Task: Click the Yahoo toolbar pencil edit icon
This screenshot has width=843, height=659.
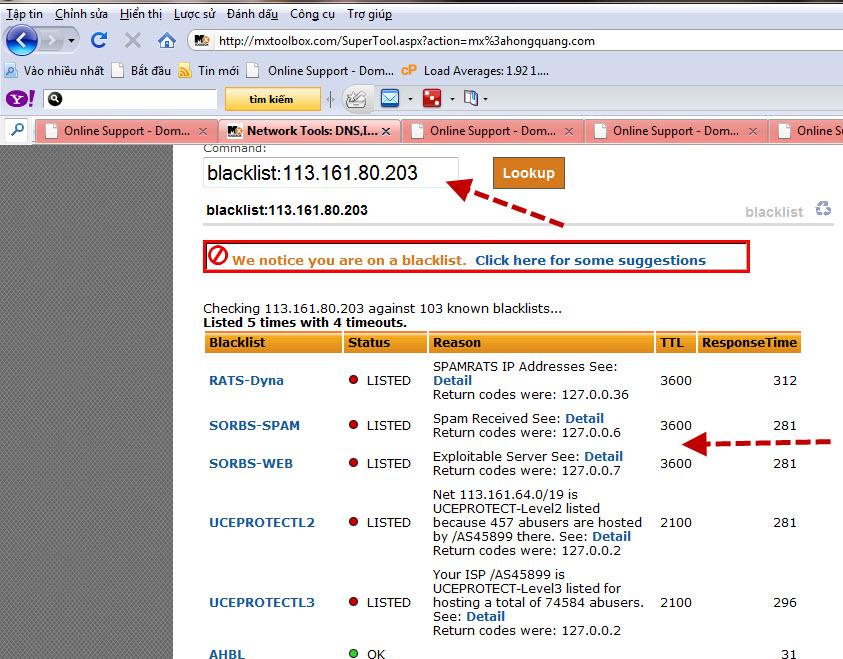Action: pyautogui.click(x=355, y=99)
